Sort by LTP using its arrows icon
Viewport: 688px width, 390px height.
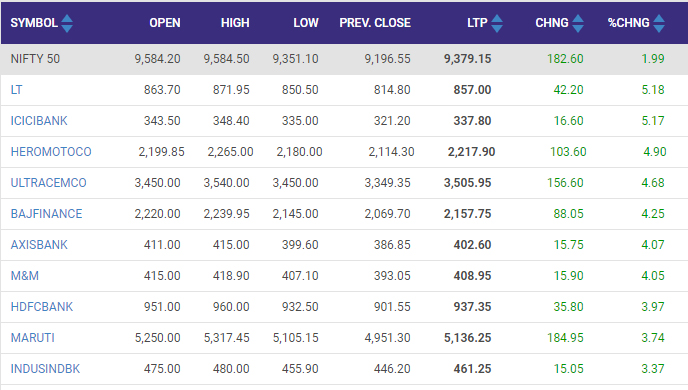(497, 23)
